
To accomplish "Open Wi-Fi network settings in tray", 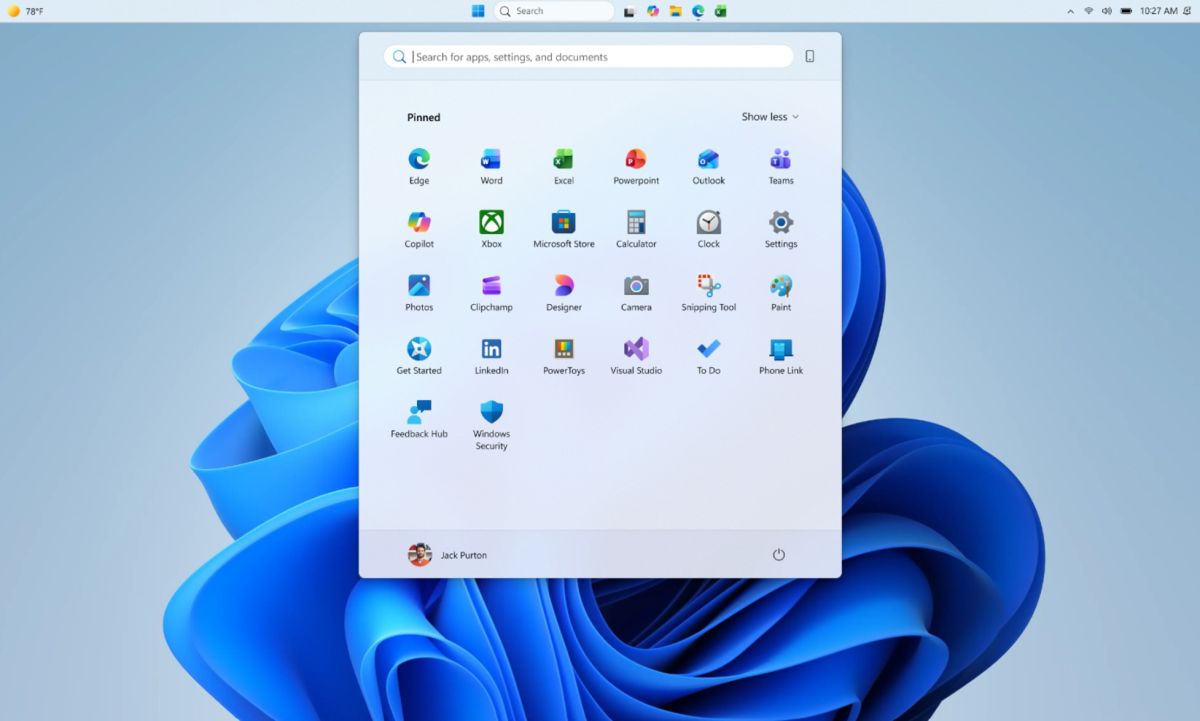I will pyautogui.click(x=1089, y=11).
